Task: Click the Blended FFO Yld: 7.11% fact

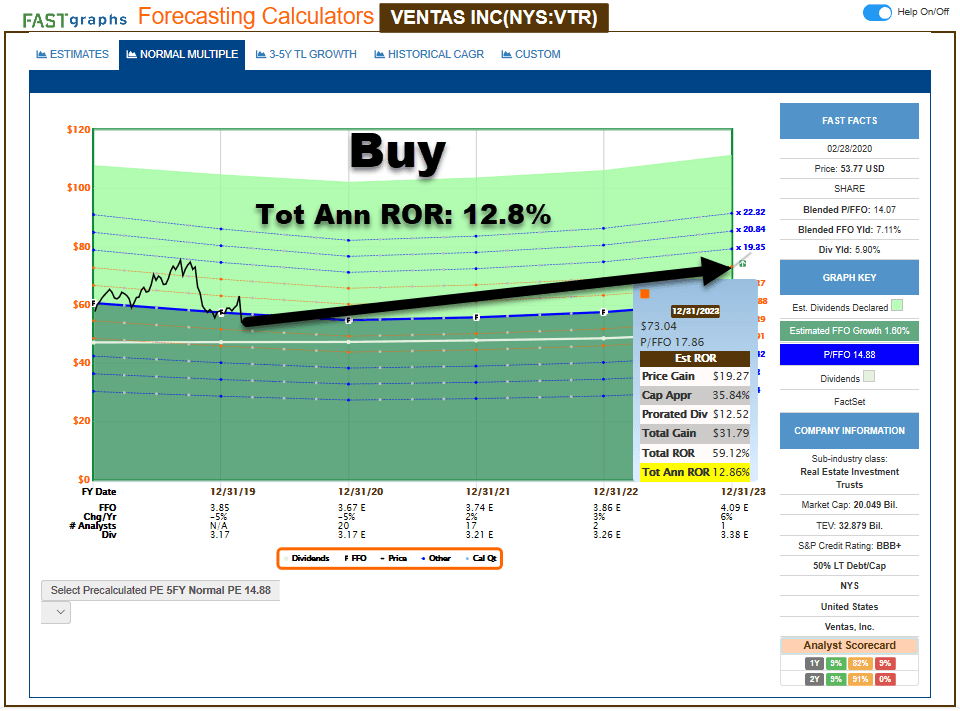Action: (x=849, y=230)
